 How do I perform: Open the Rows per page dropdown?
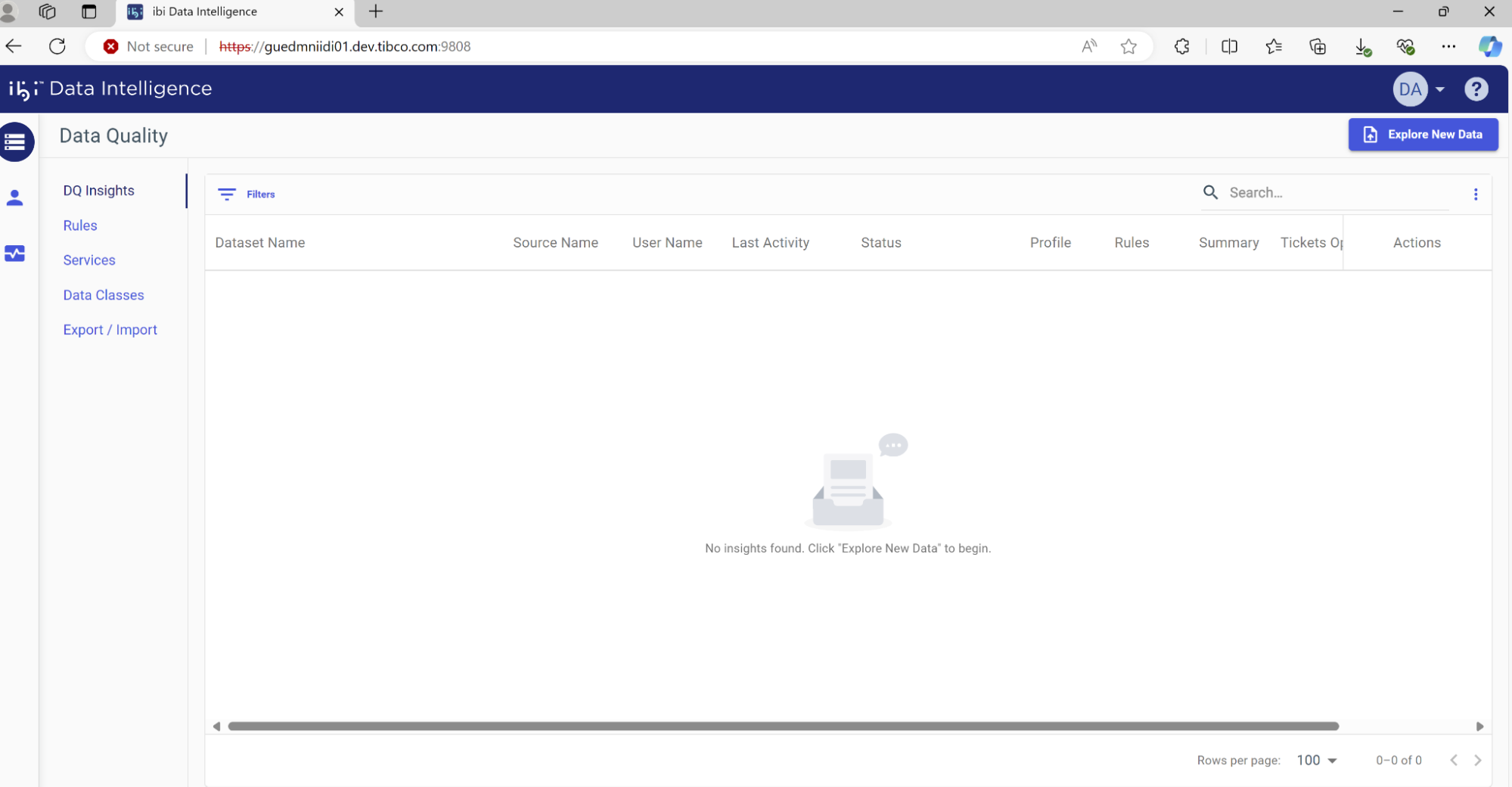coord(1317,761)
